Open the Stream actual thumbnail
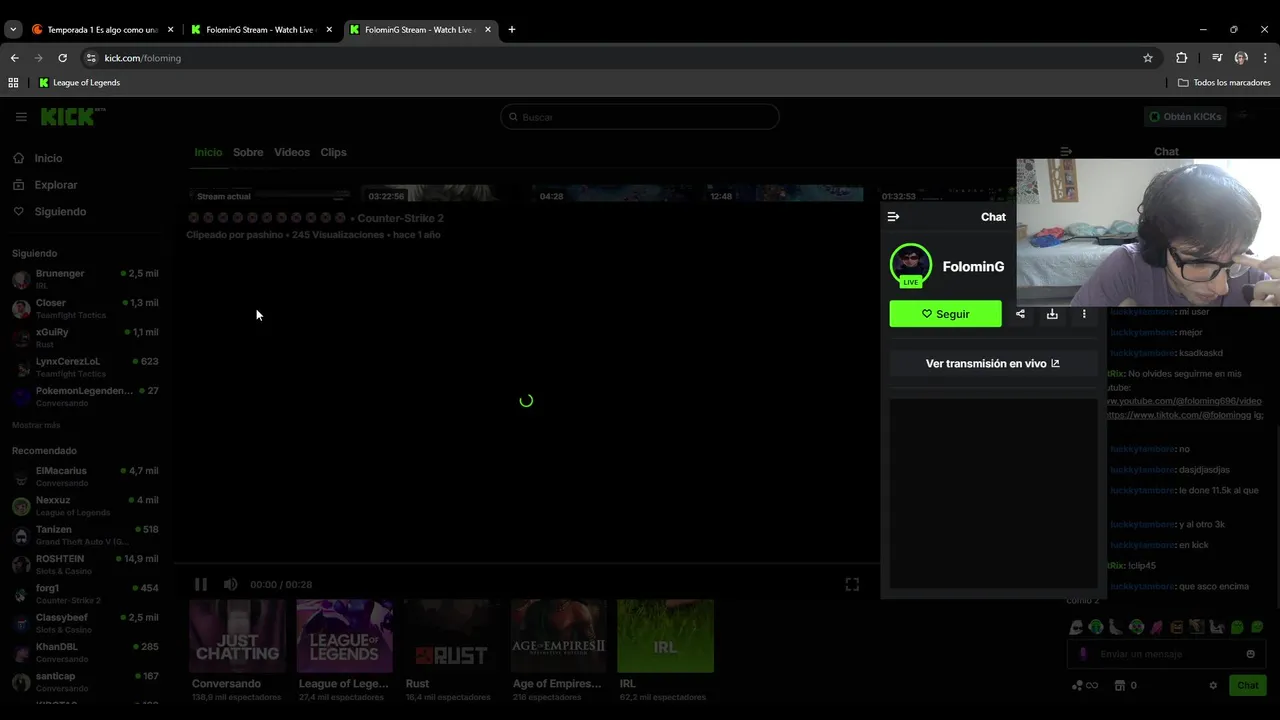1280x720 pixels. pos(269,194)
